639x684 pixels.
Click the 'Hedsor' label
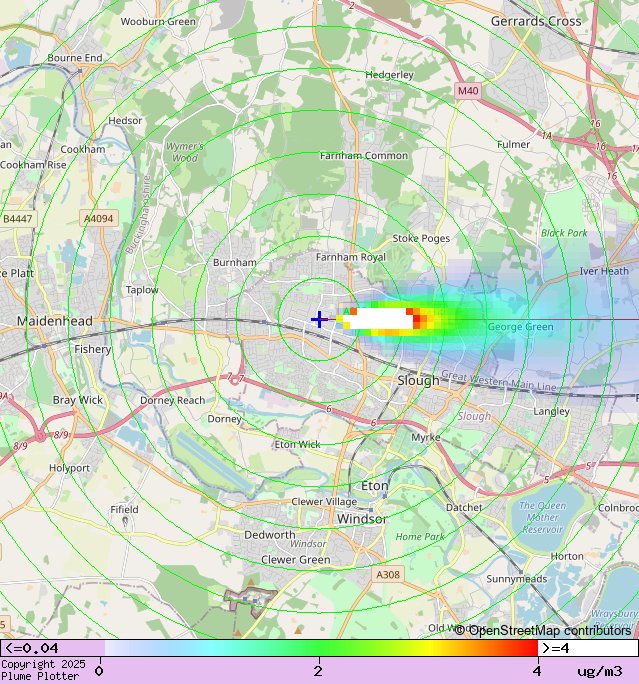point(125,121)
